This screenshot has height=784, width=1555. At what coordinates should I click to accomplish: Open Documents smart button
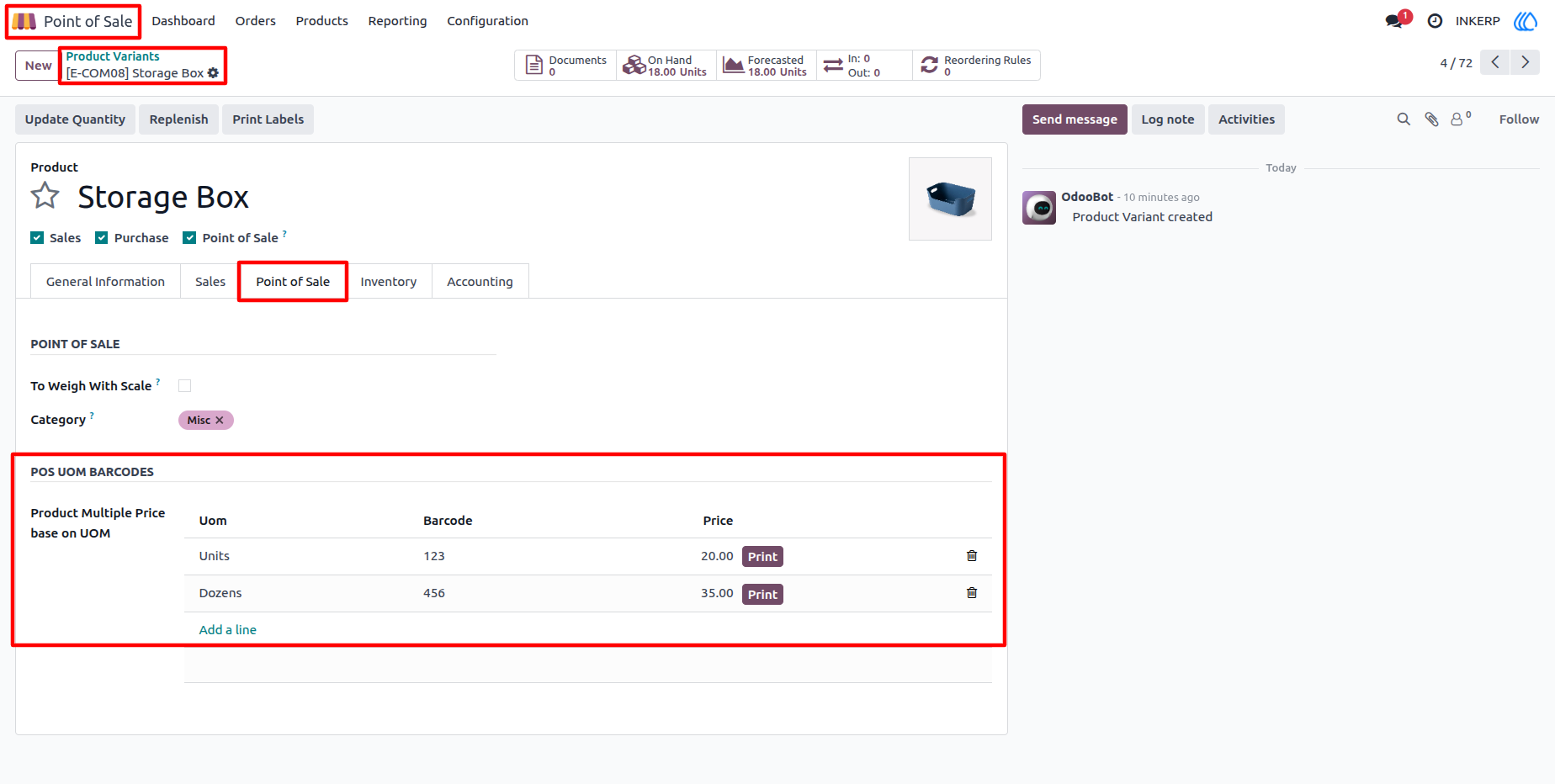[x=565, y=66]
